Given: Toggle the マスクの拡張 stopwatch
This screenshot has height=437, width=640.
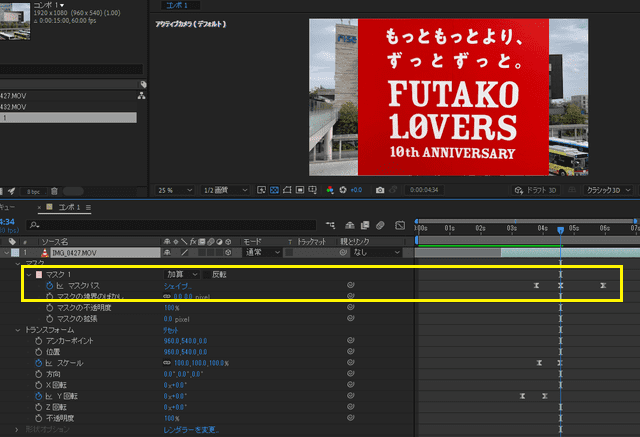Looking at the screenshot, I should (49, 319).
